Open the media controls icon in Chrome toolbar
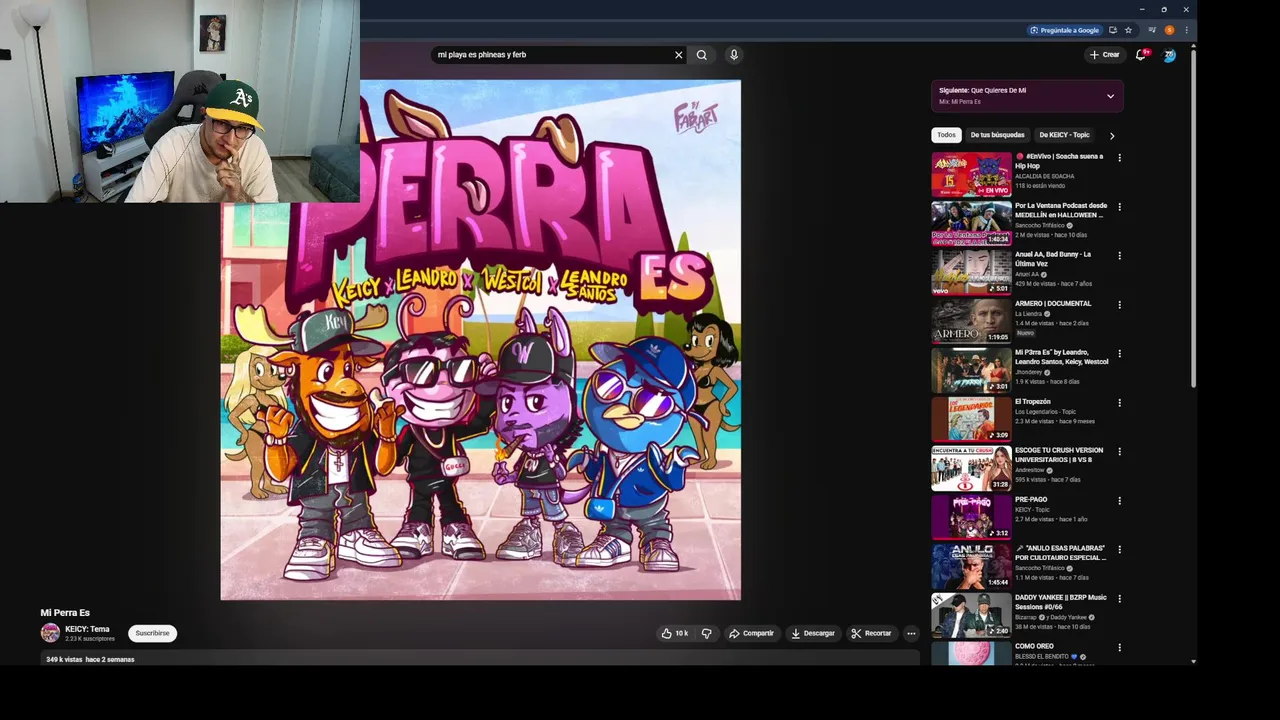The height and width of the screenshot is (720, 1280). pyautogui.click(x=1152, y=30)
